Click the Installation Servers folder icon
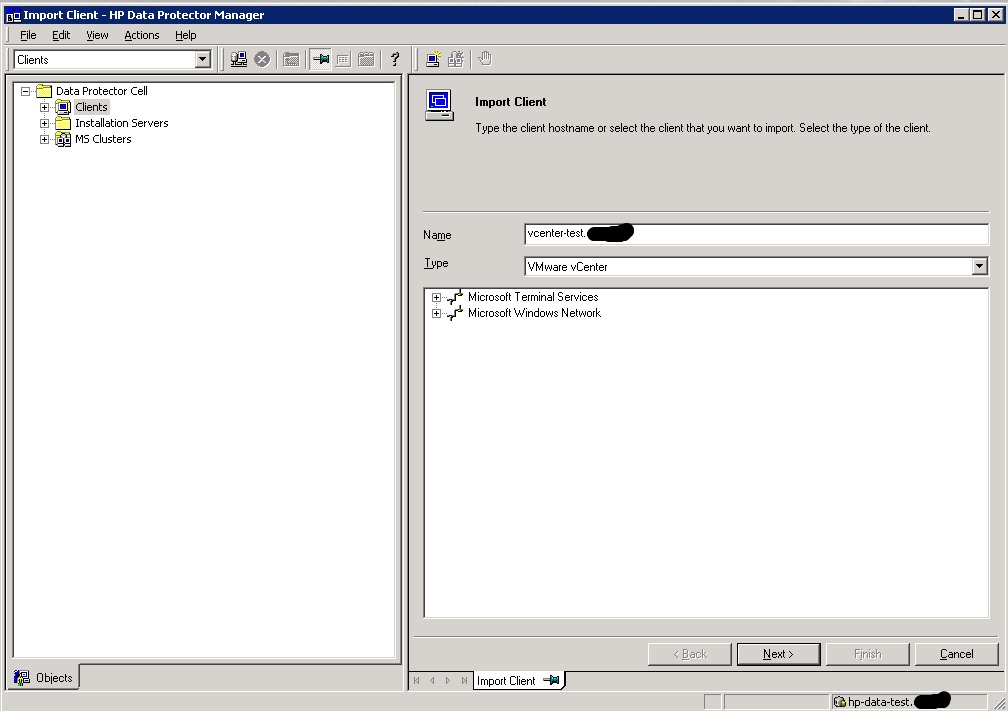1008x711 pixels. 63,123
